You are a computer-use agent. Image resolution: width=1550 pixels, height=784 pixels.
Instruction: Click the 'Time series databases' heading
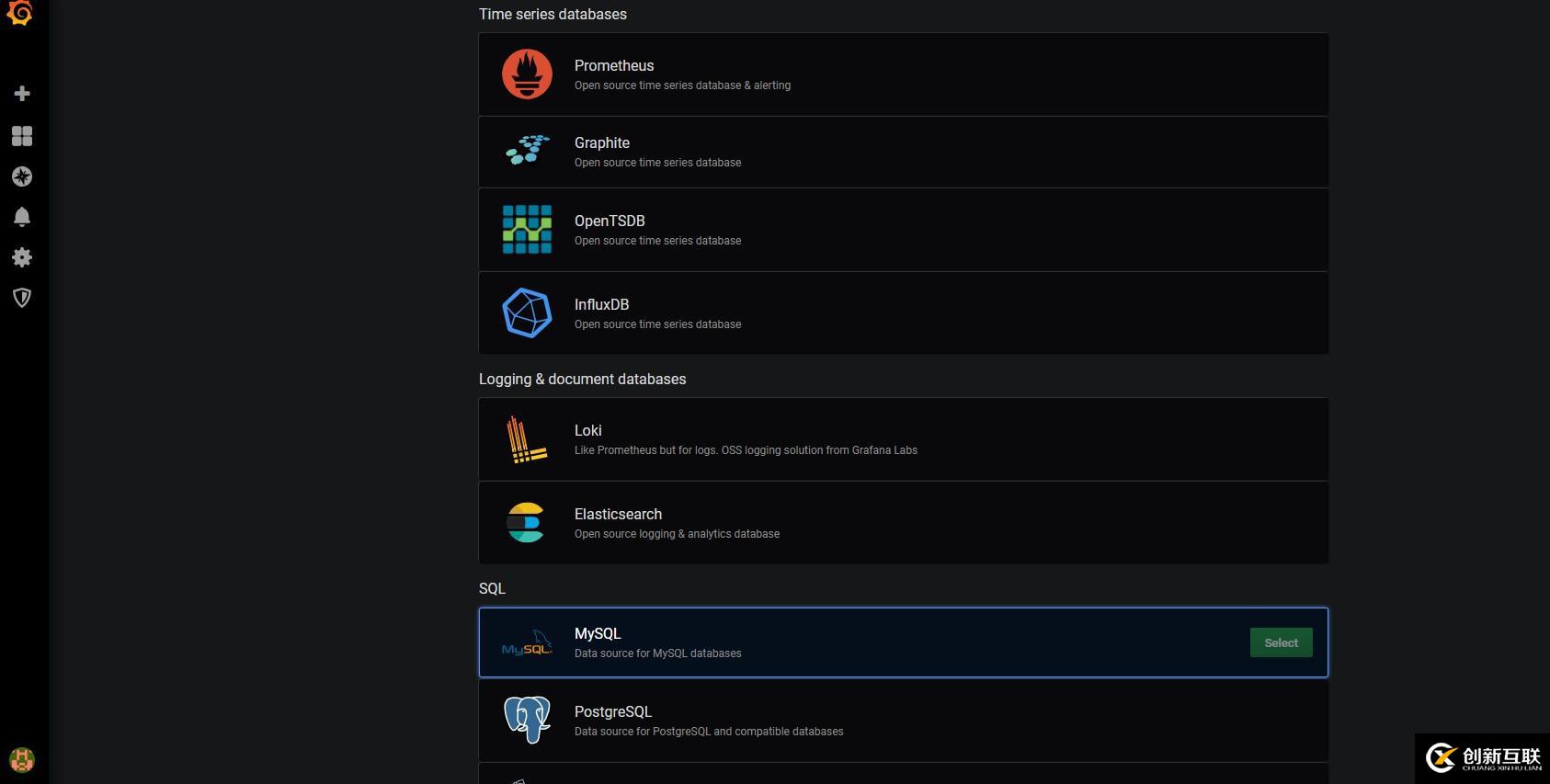click(553, 14)
